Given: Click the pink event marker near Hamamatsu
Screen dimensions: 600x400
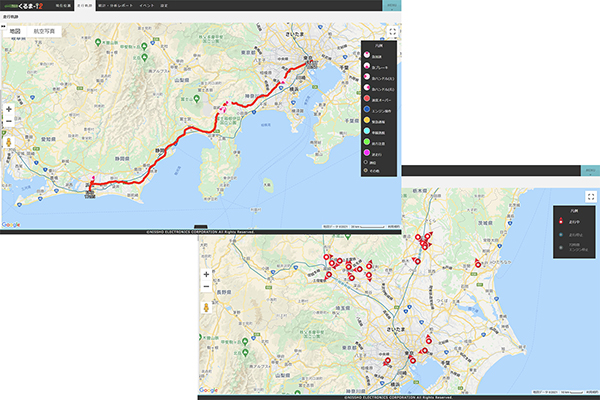Looking at the screenshot, I should coord(92,178).
